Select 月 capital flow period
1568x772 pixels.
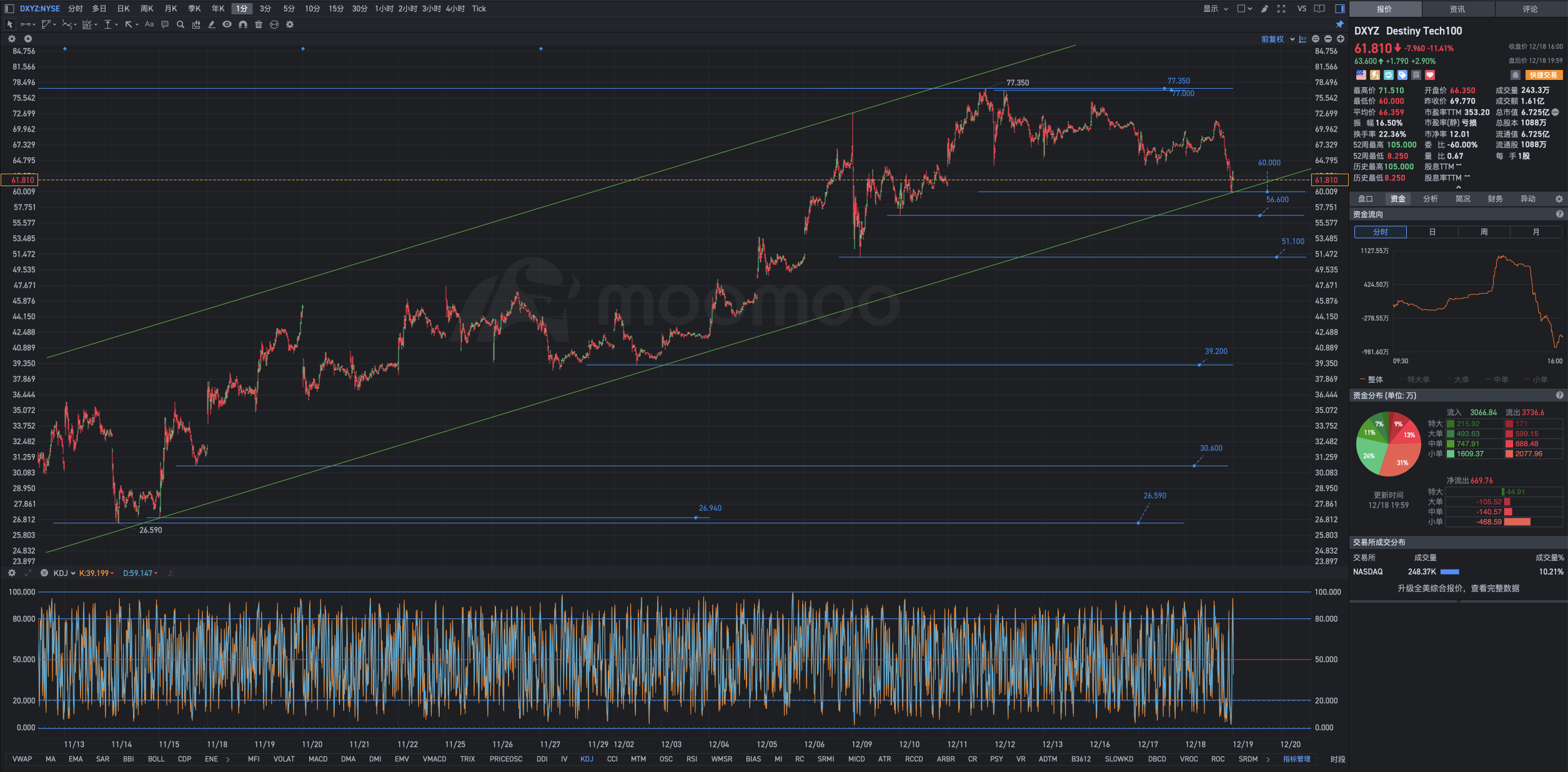(1536, 232)
